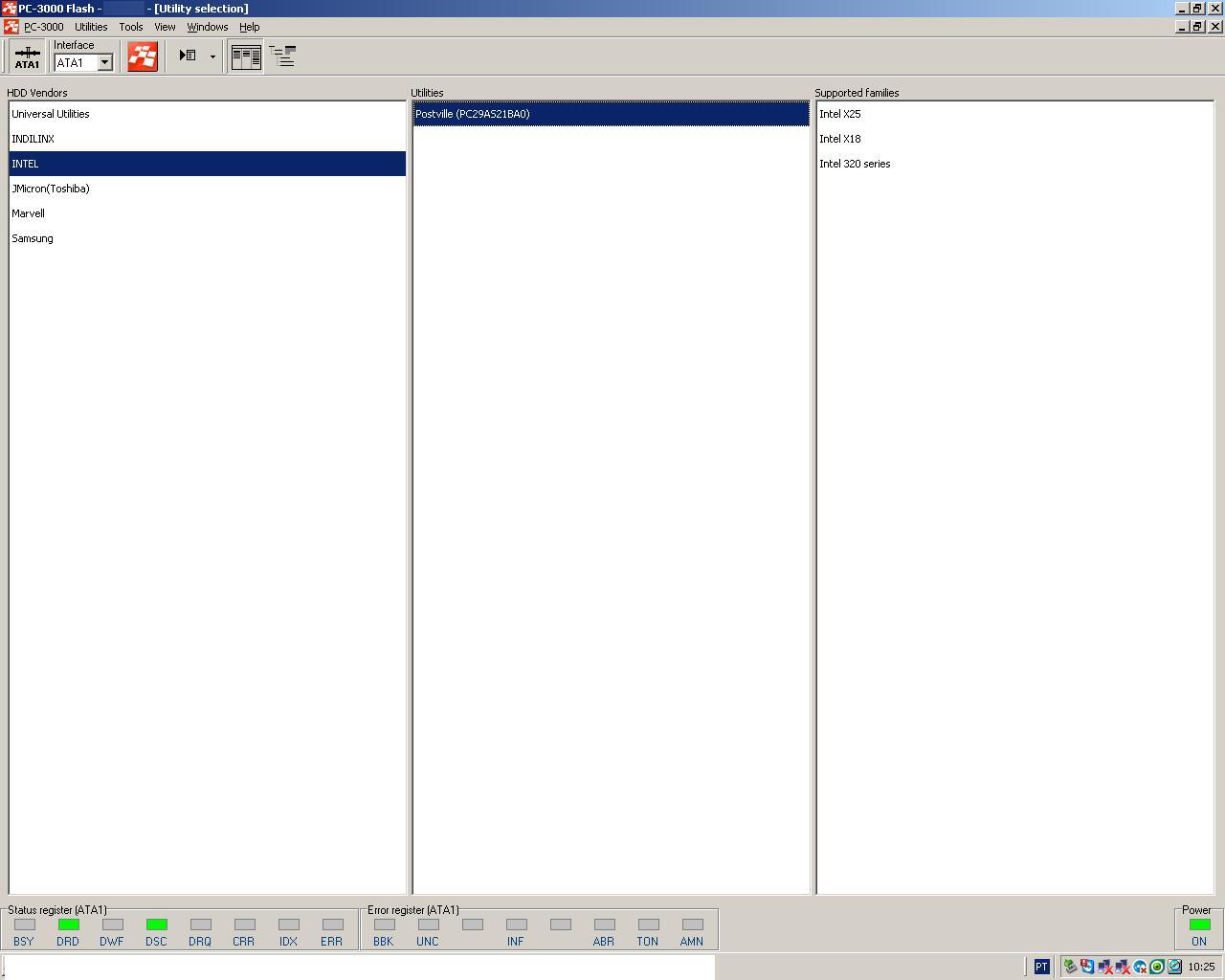Click the DWF status indicator
Viewport: 1225px width, 980px height.
(x=113, y=924)
